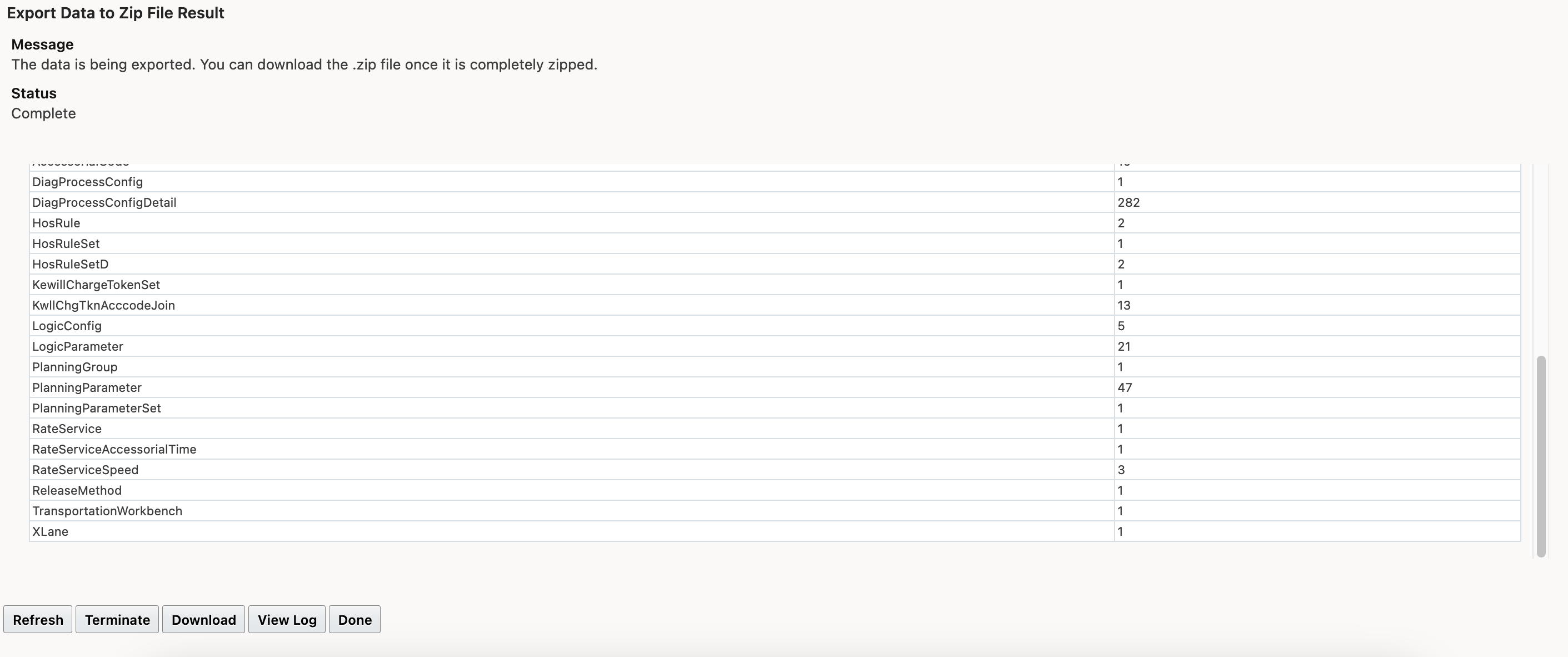This screenshot has height=657, width=1568.
Task: Click the Export Data to Zip File Result title
Action: pos(116,13)
